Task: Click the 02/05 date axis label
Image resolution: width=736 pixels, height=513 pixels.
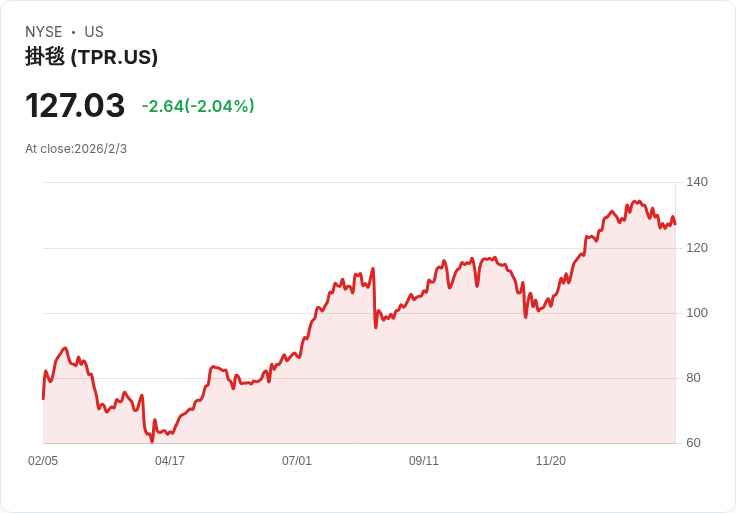Action: tap(43, 461)
